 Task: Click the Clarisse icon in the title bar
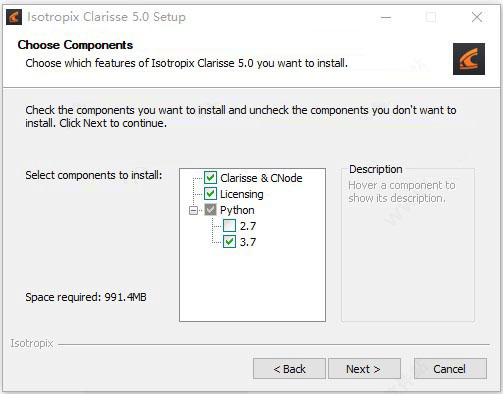[14, 17]
